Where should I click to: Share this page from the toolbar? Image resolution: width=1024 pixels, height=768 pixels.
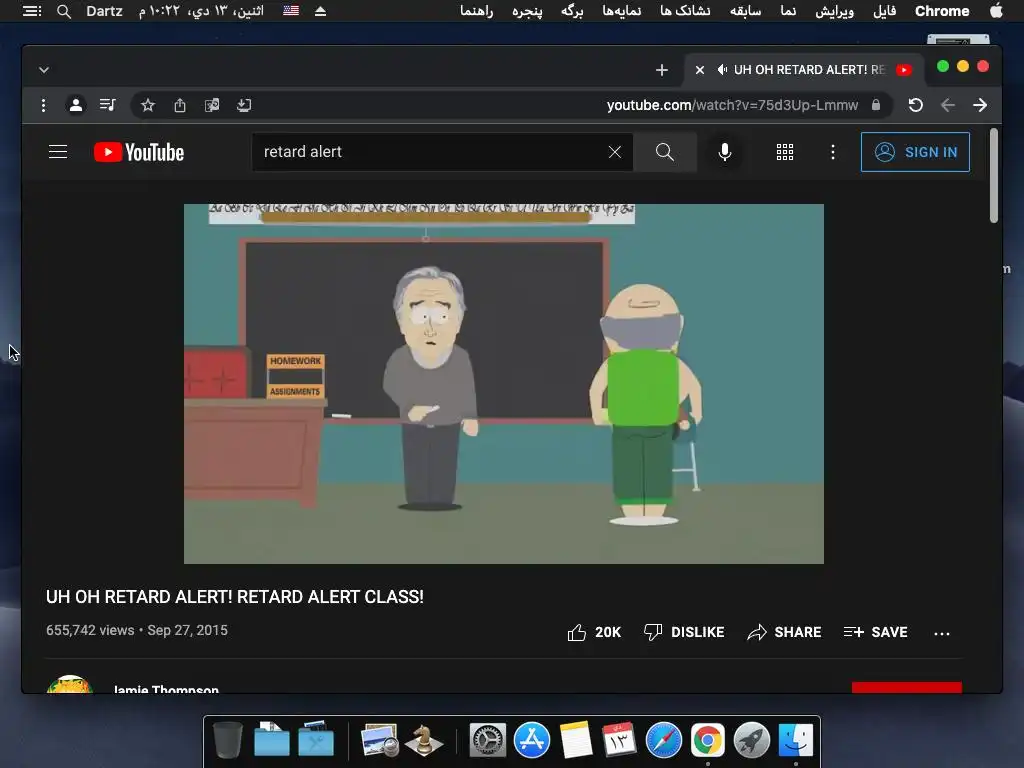pos(180,105)
